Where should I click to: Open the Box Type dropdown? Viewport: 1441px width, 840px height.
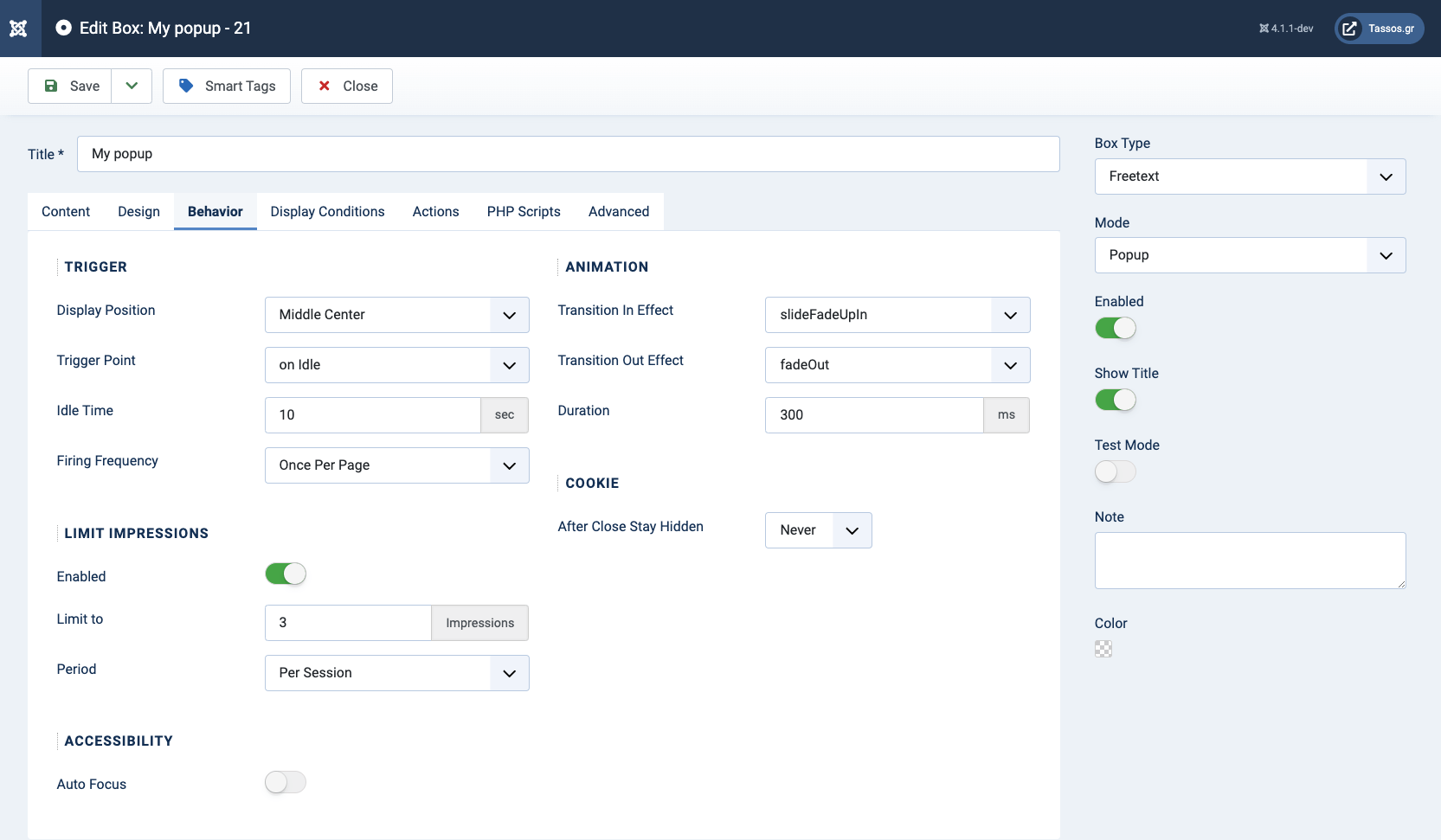pos(1250,176)
